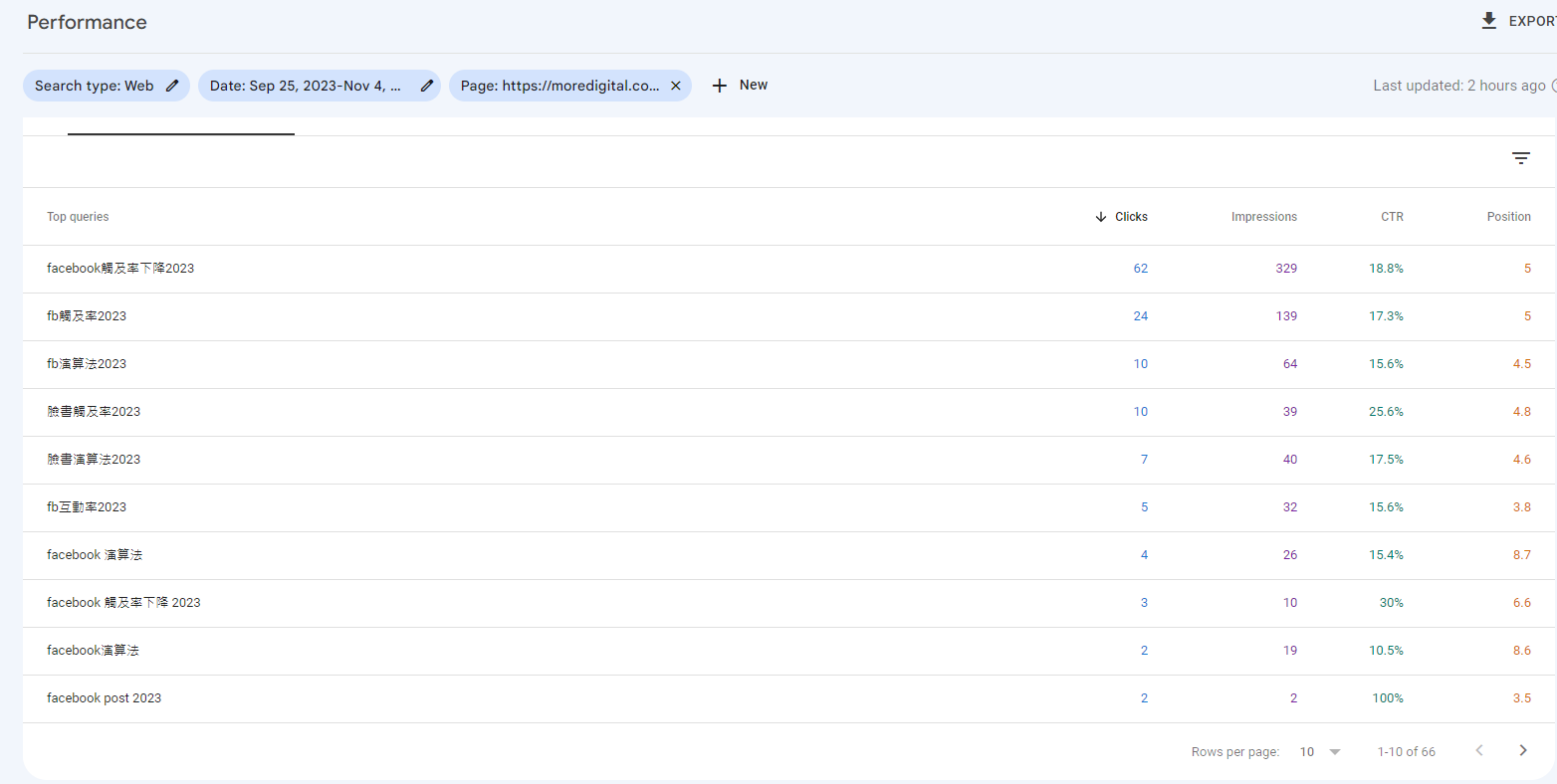Click the 139 impressions value
Image resolution: width=1557 pixels, height=784 pixels.
(x=1286, y=316)
